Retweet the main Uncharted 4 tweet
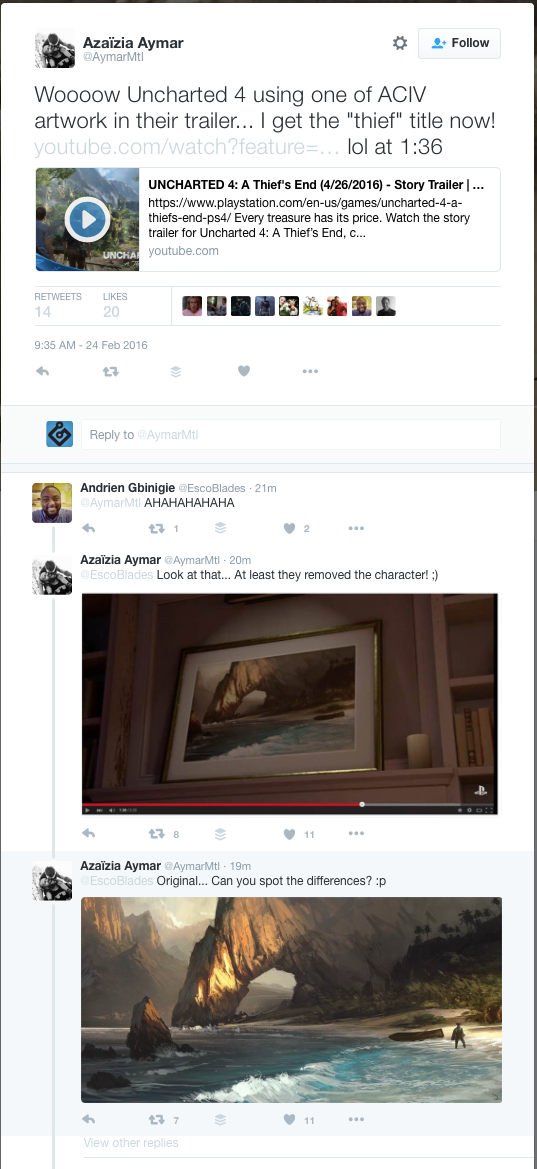 pyautogui.click(x=110, y=371)
